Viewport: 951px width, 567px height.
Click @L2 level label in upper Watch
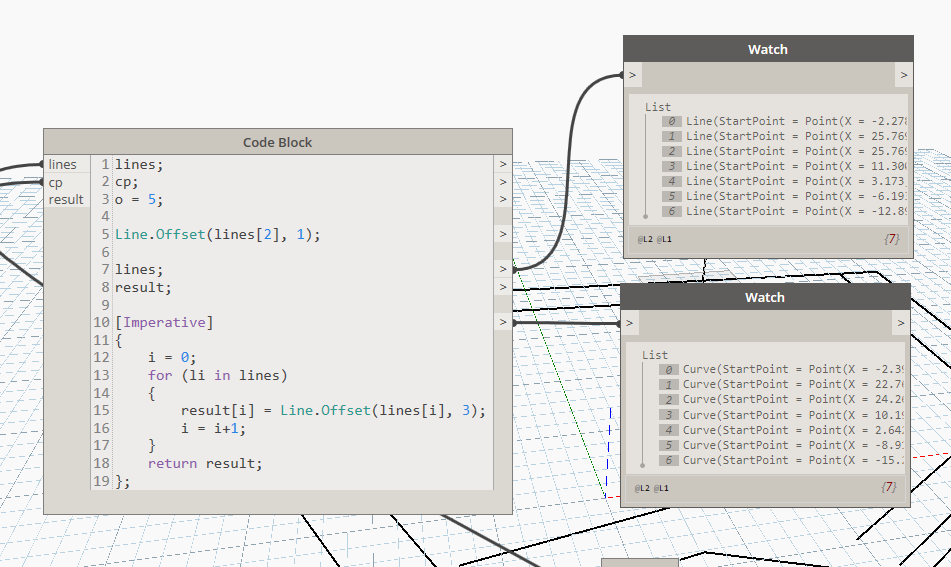(645, 240)
